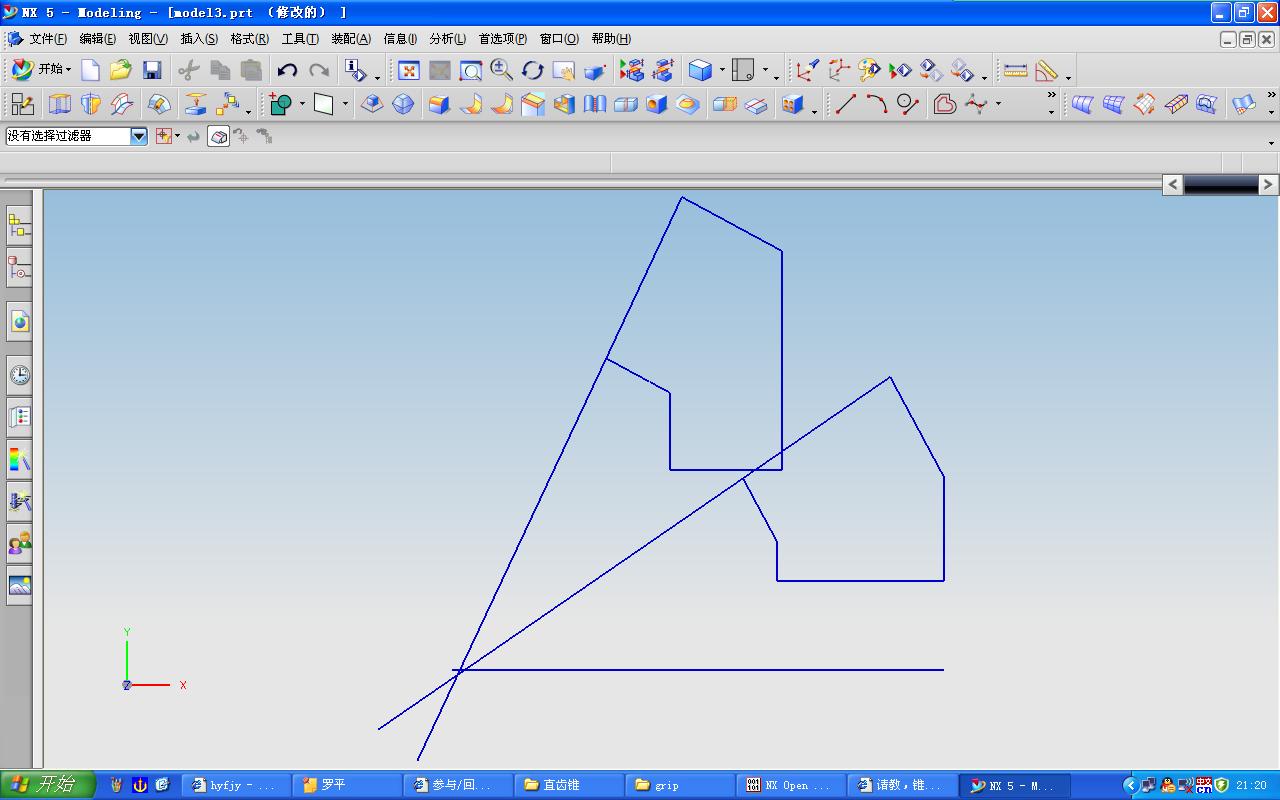Click the Measure Angle icon
This screenshot has height=800, width=1280.
(x=1047, y=70)
